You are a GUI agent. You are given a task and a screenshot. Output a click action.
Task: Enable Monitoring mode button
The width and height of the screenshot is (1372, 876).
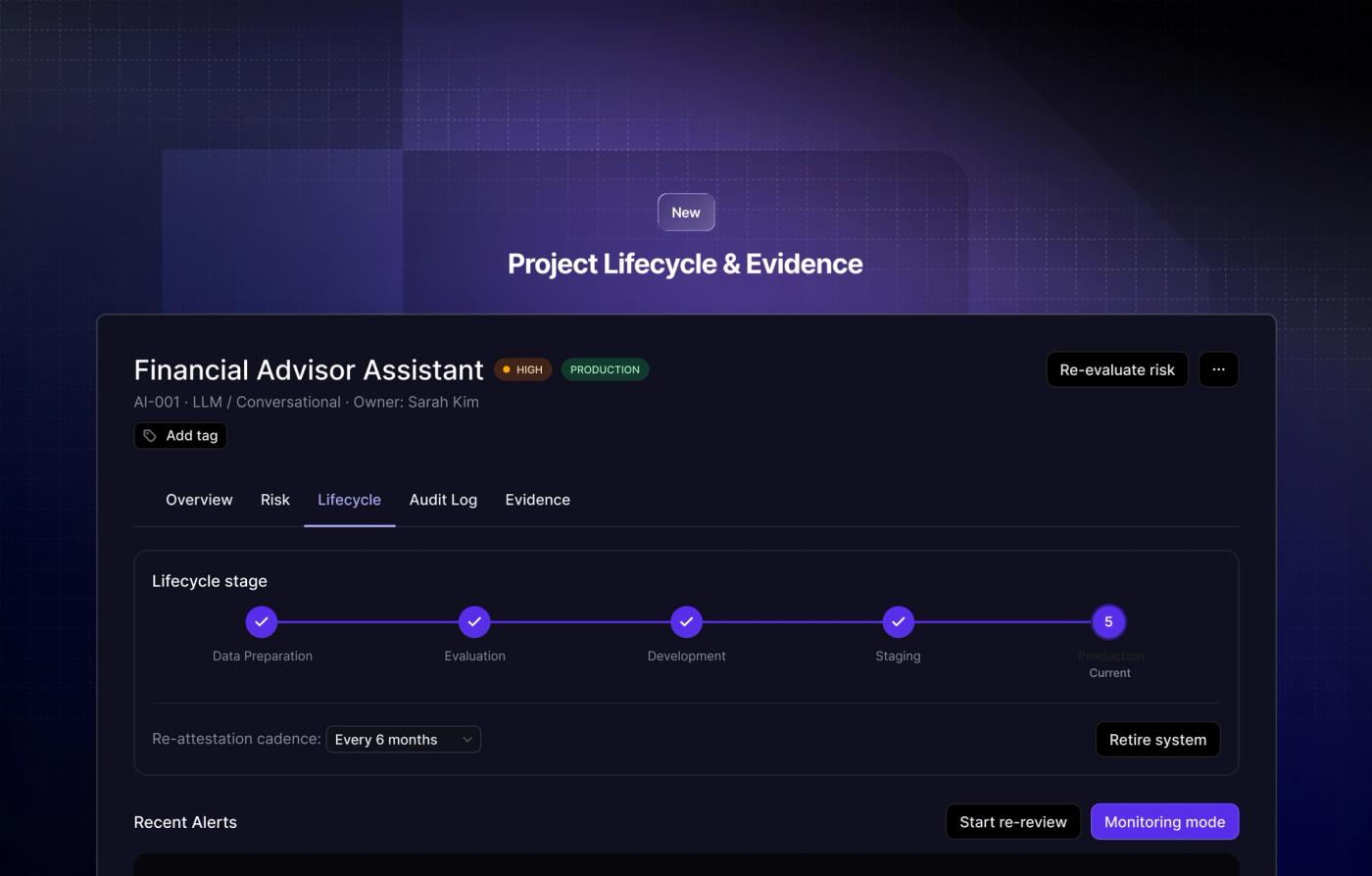pos(1164,822)
